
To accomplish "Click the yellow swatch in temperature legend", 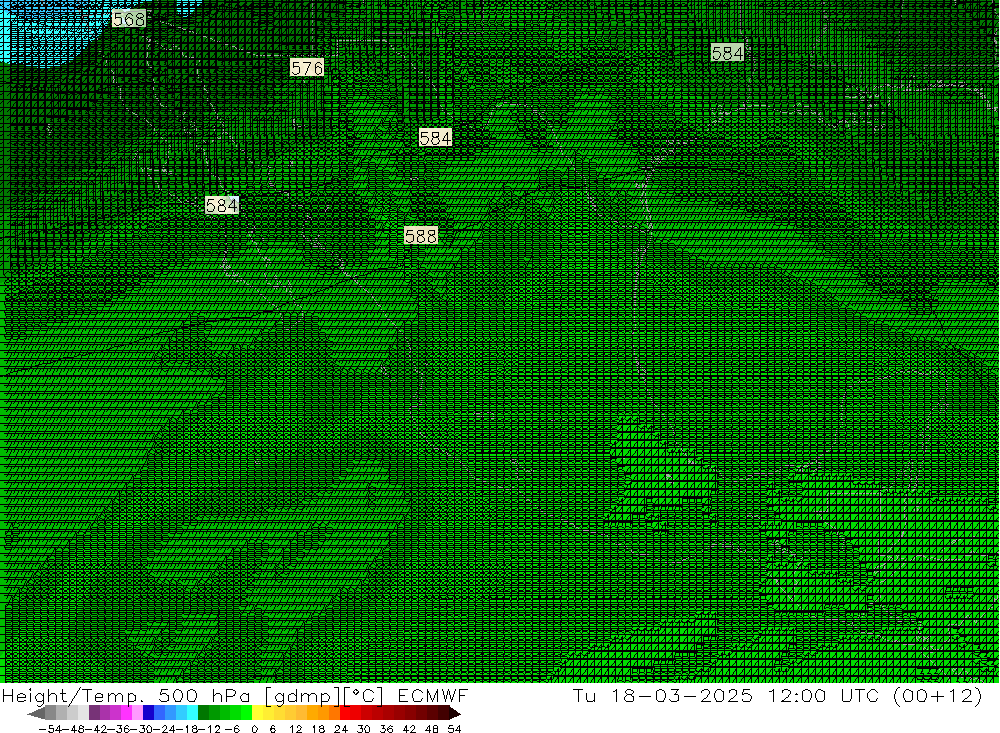I will pos(258,713).
